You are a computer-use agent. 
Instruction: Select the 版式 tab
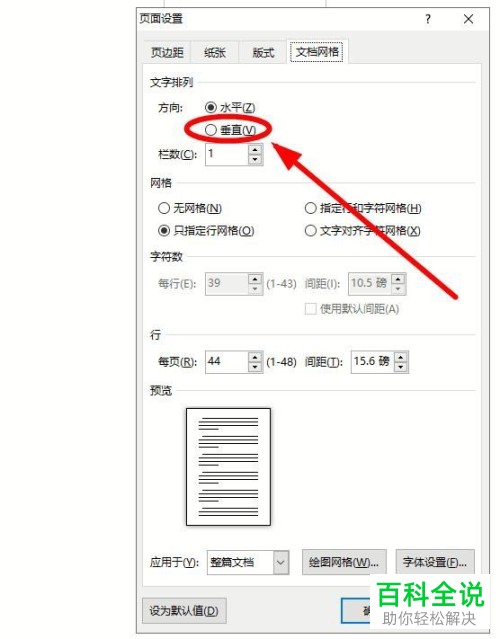pos(263,52)
